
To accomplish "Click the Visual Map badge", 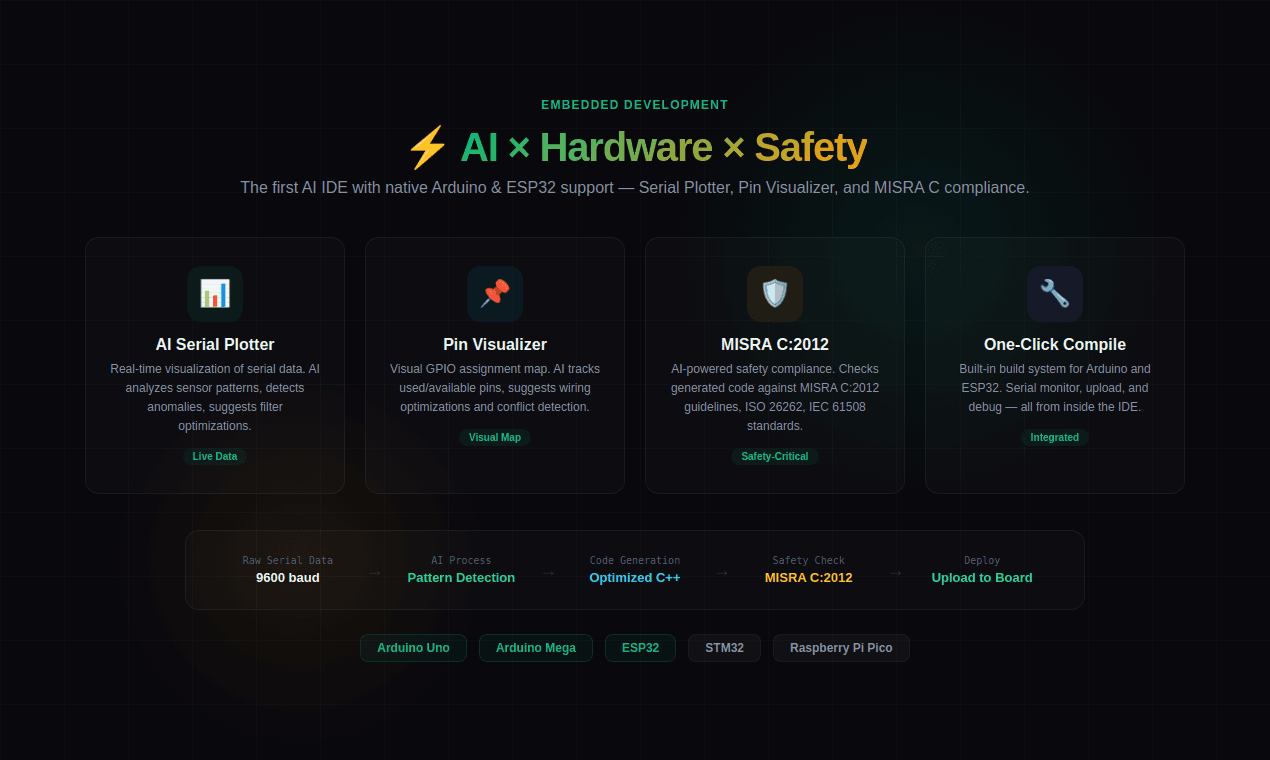I will click(x=495, y=437).
